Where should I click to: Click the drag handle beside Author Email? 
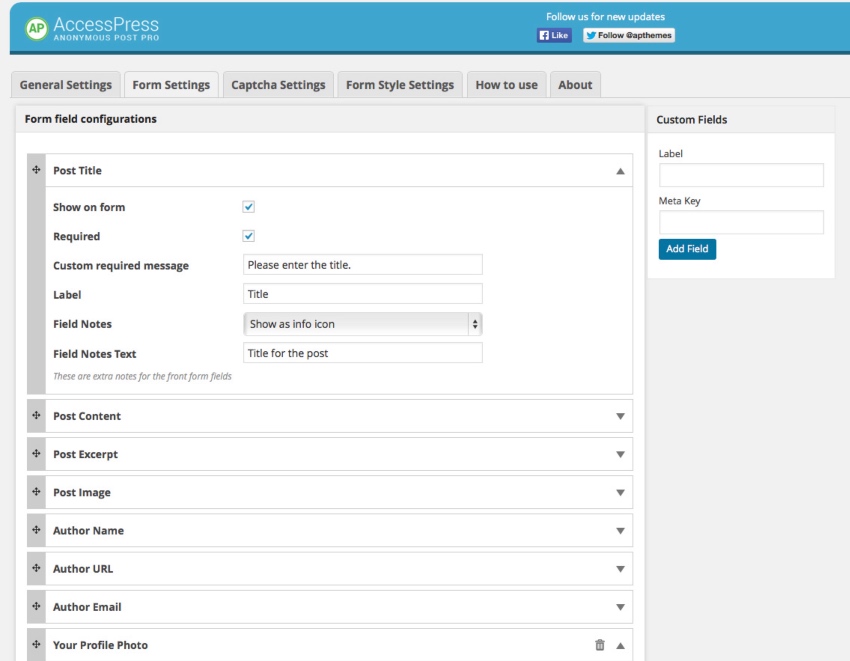click(36, 606)
